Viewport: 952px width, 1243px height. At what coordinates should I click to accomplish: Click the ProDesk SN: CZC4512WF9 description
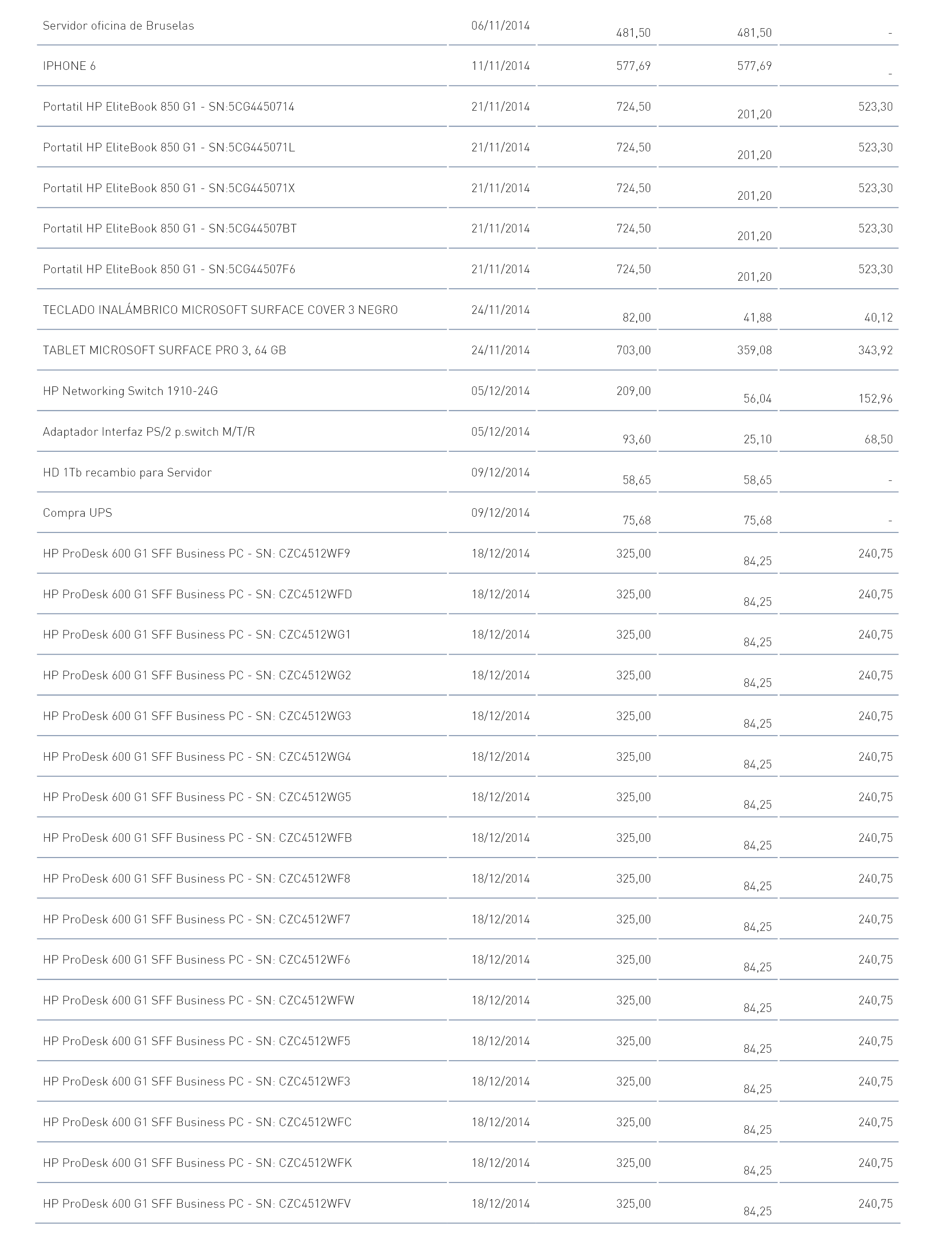pos(197,553)
